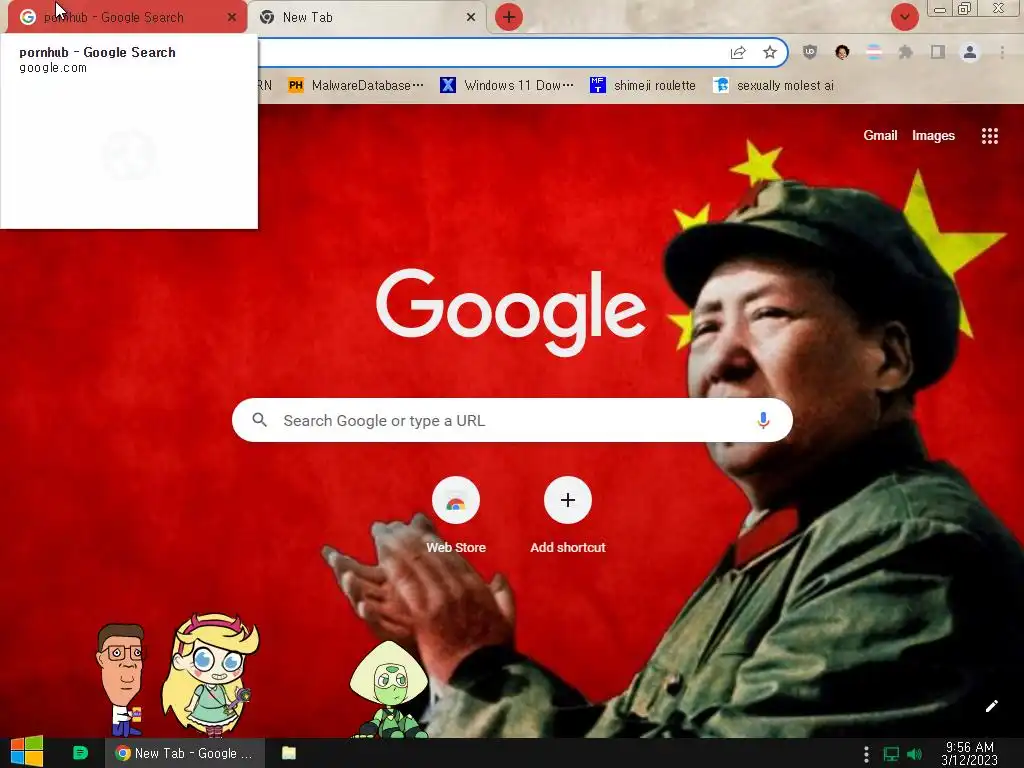Open the round portrait avatar extension icon
Viewport: 1024px width, 768px height.
(x=842, y=52)
